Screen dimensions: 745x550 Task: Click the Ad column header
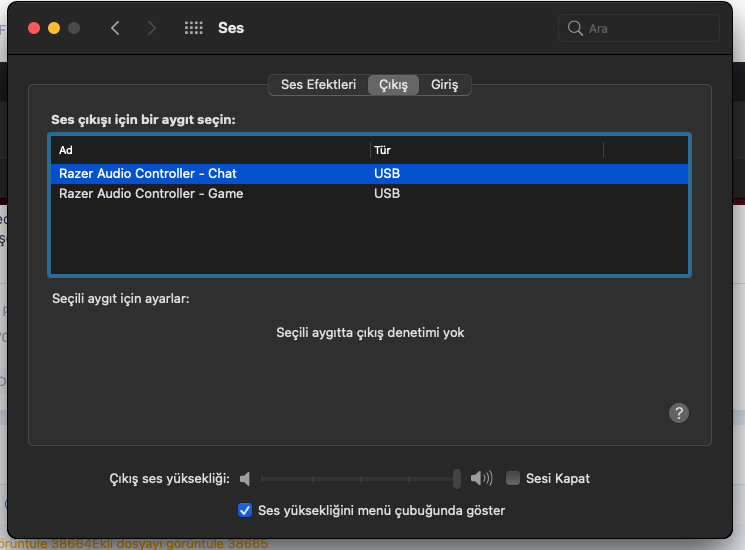tap(210, 150)
